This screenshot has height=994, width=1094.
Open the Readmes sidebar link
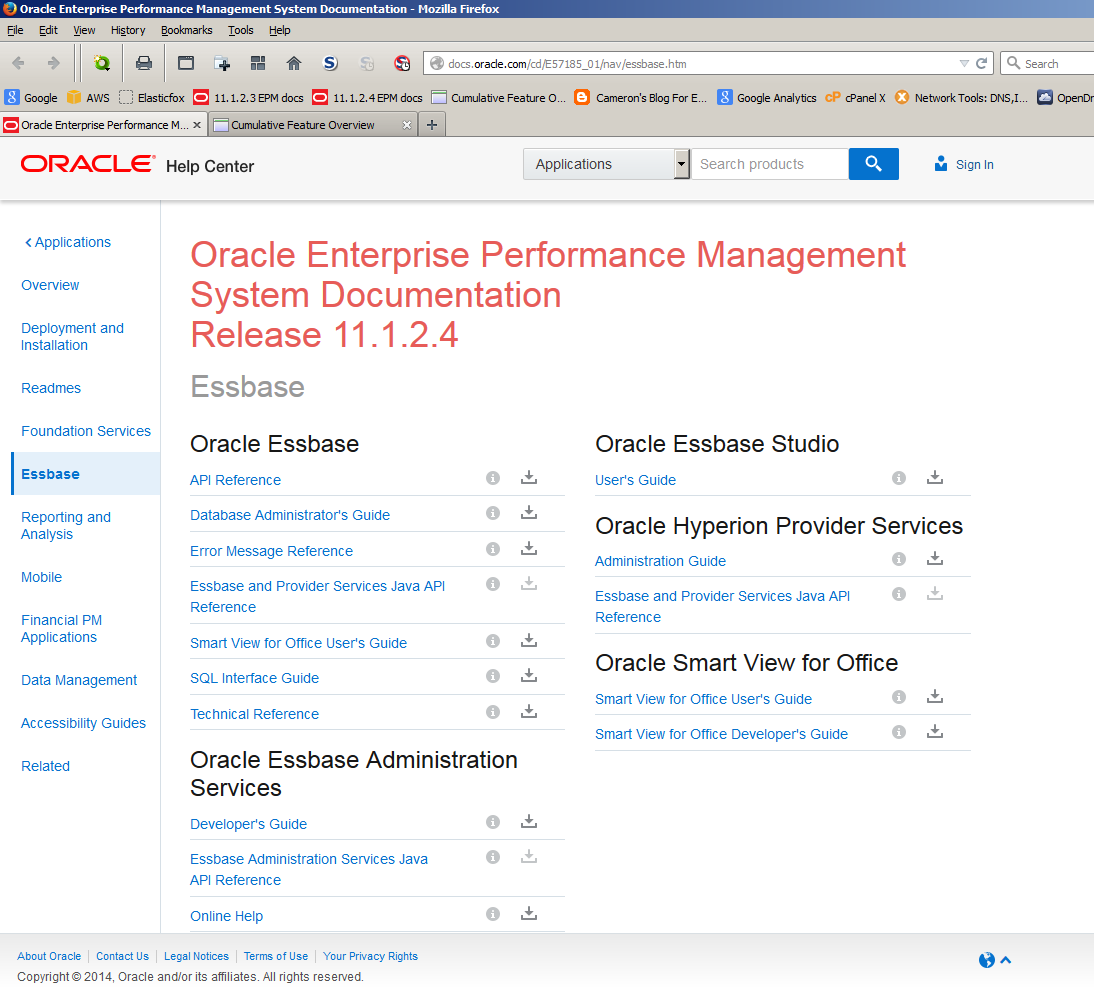click(51, 388)
